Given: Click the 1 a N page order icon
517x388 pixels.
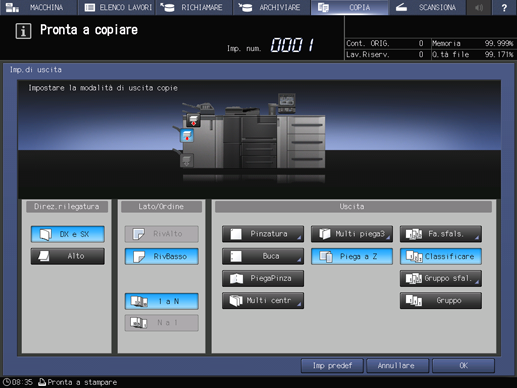Looking at the screenshot, I should click(139, 301).
